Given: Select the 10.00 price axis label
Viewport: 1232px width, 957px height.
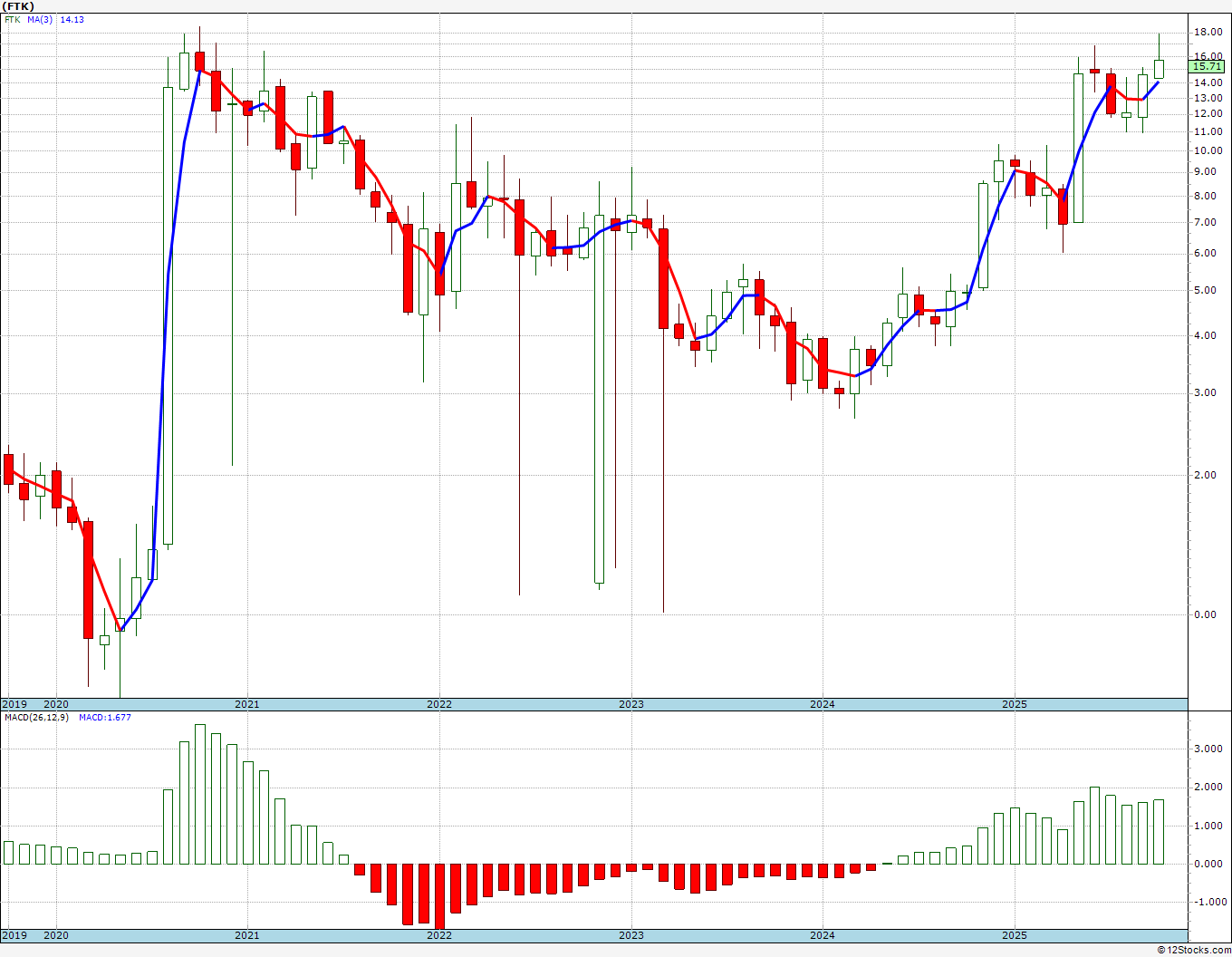Looking at the screenshot, I should pos(1208,150).
